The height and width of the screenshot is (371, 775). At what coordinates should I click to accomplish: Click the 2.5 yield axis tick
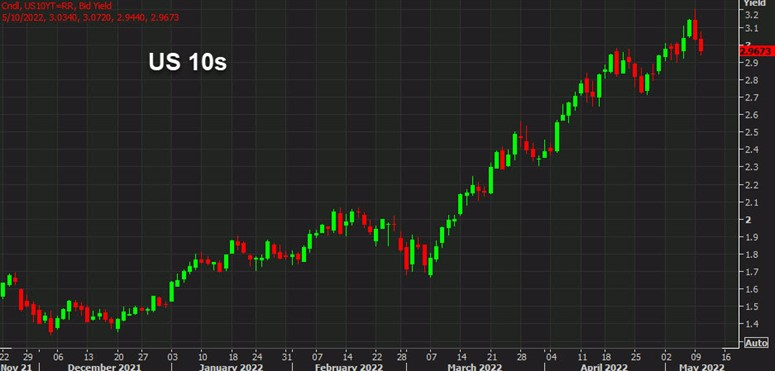coord(752,132)
